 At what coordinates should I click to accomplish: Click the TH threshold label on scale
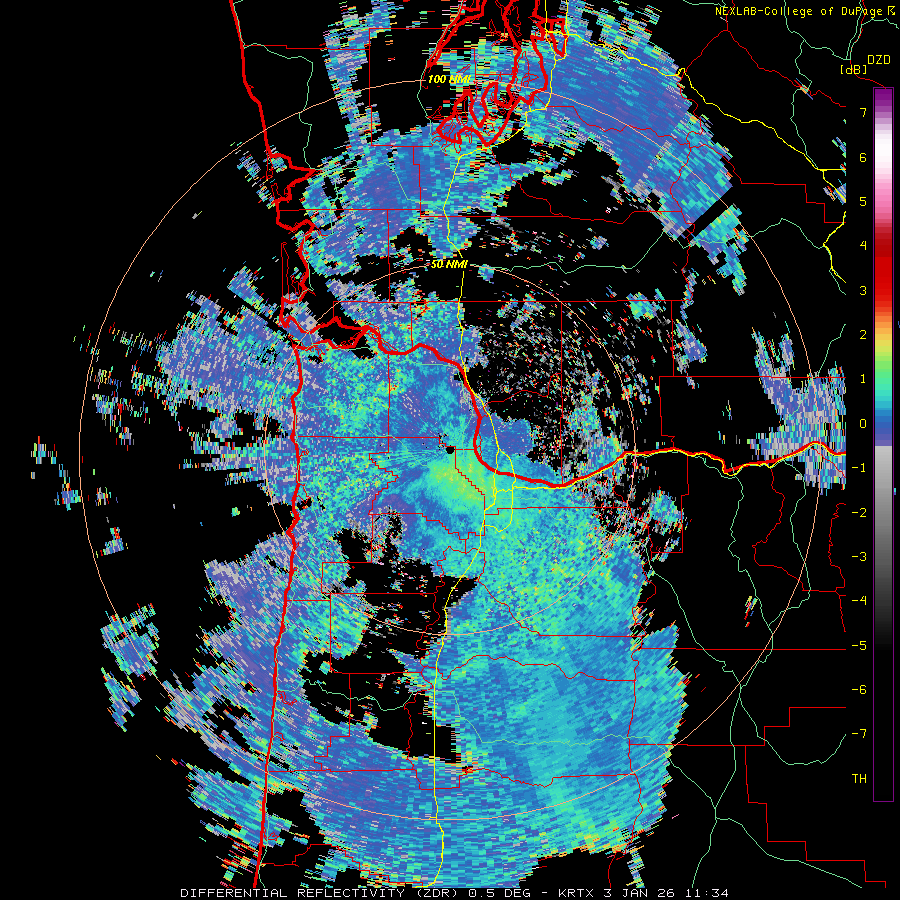click(x=859, y=778)
